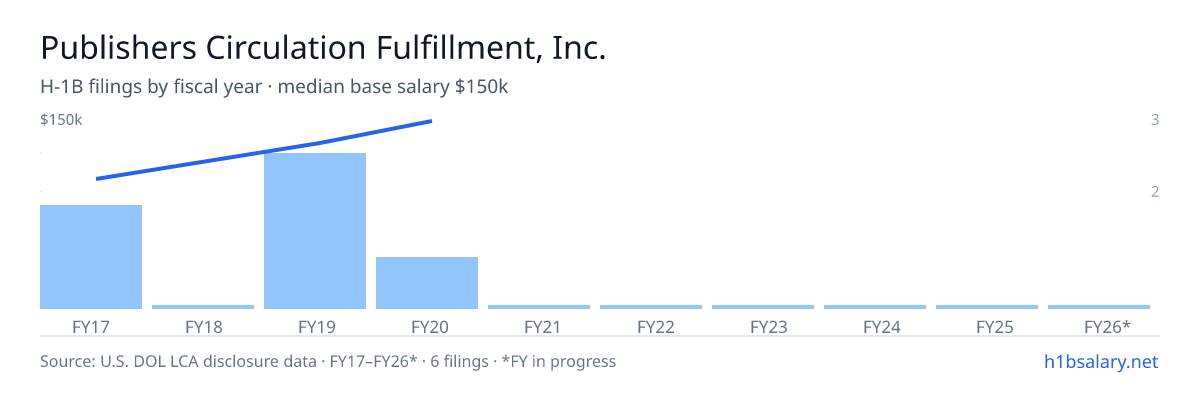Select the FY22 axis label

pyautogui.click(x=651, y=326)
